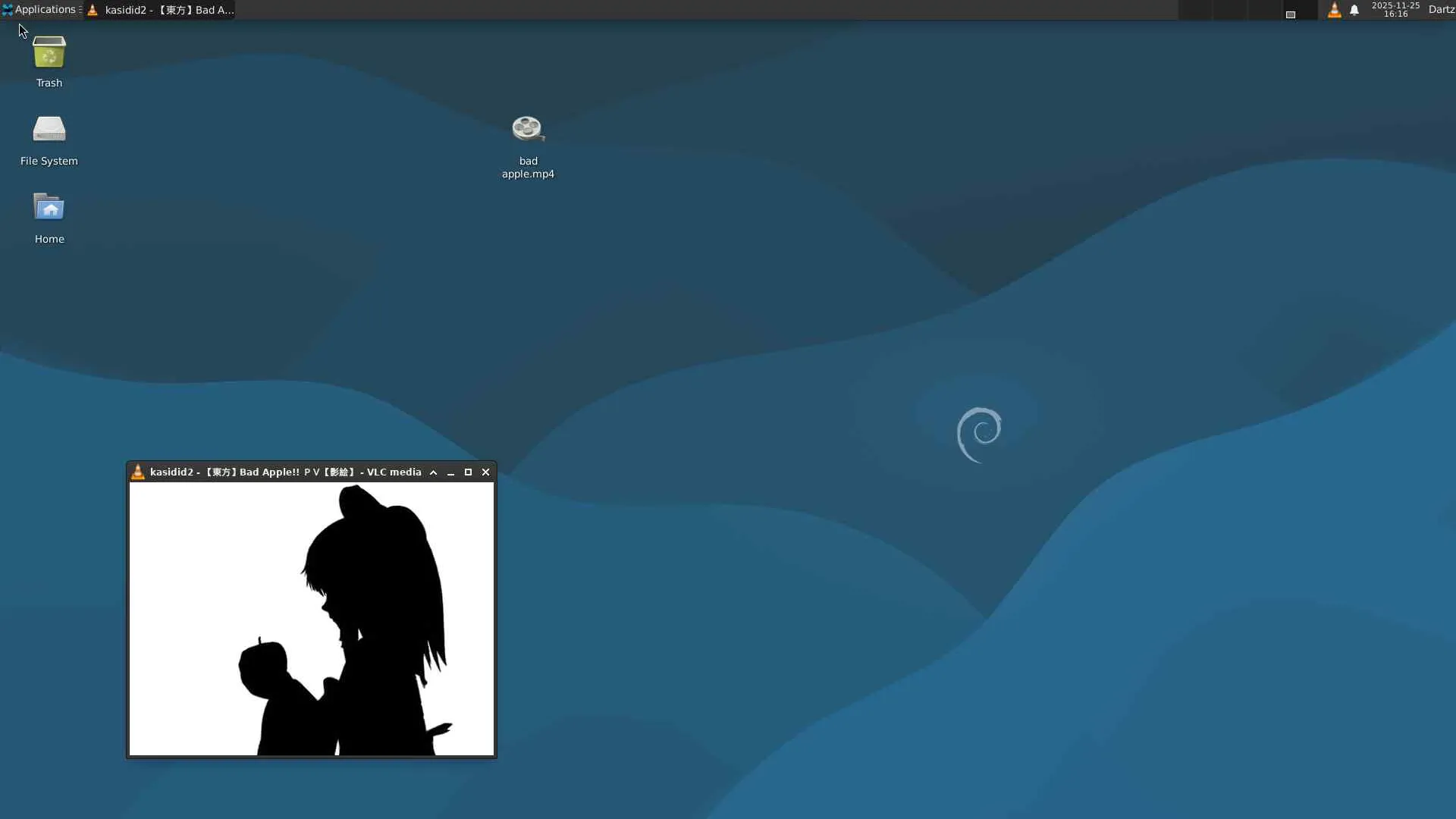The image size is (1456, 819).
Task: Open the Trash desktop icon
Action: [x=49, y=53]
